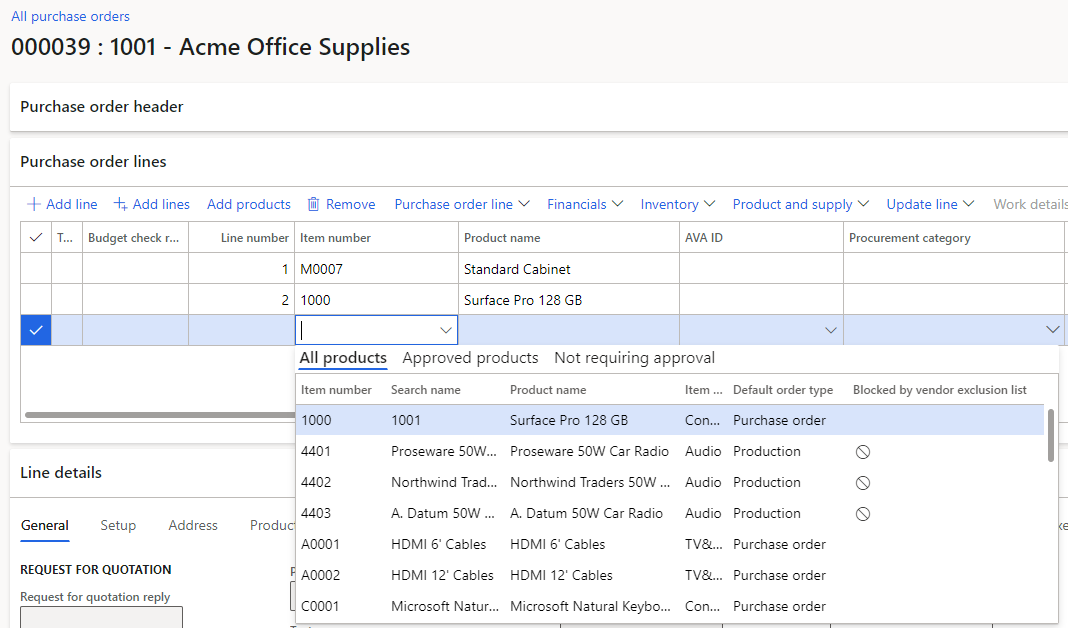Open the Update line dropdown
The width and height of the screenshot is (1068, 628).
pos(929,204)
